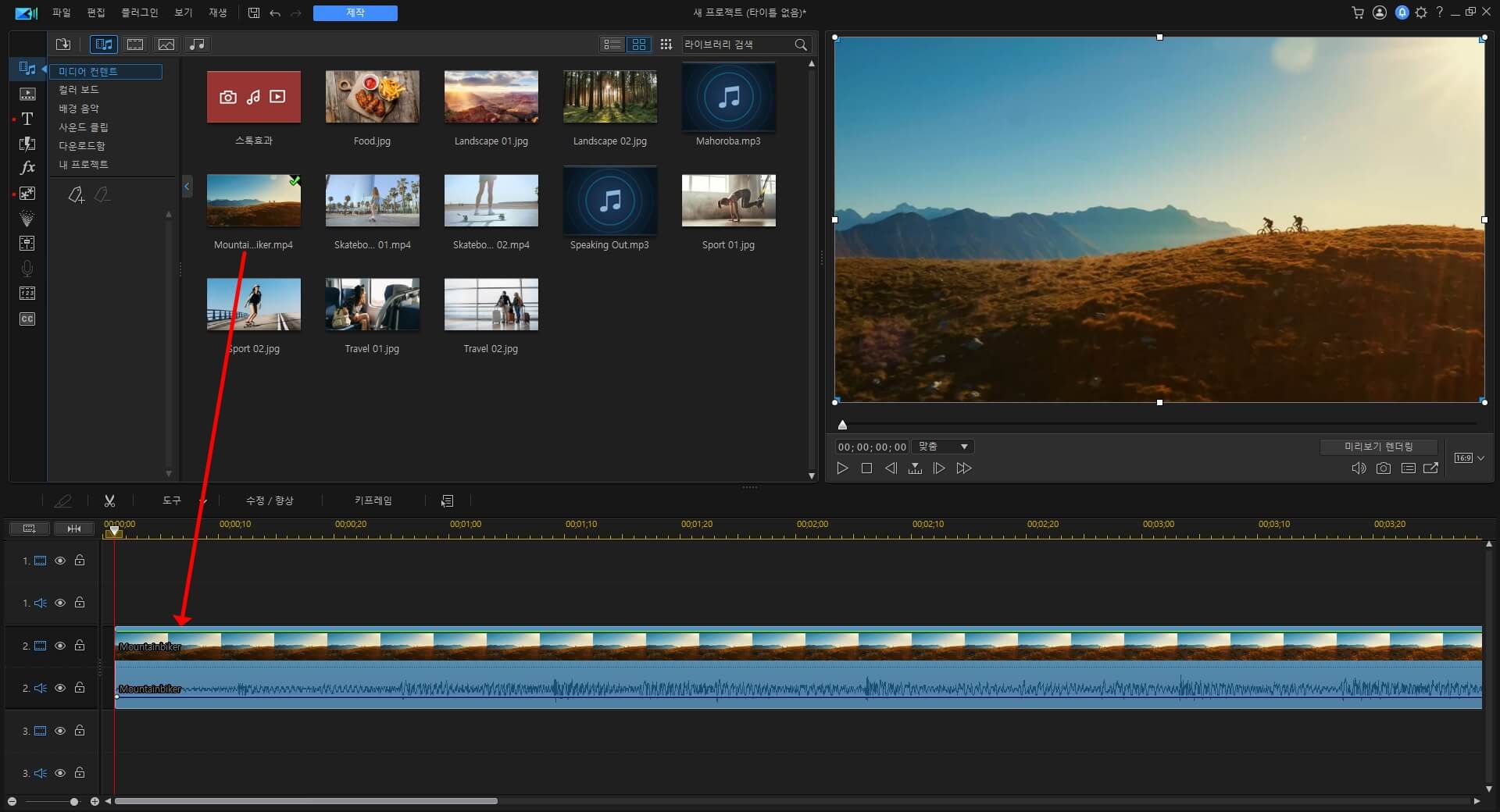Open the Title Room T icon
The height and width of the screenshot is (812, 1500).
27,119
